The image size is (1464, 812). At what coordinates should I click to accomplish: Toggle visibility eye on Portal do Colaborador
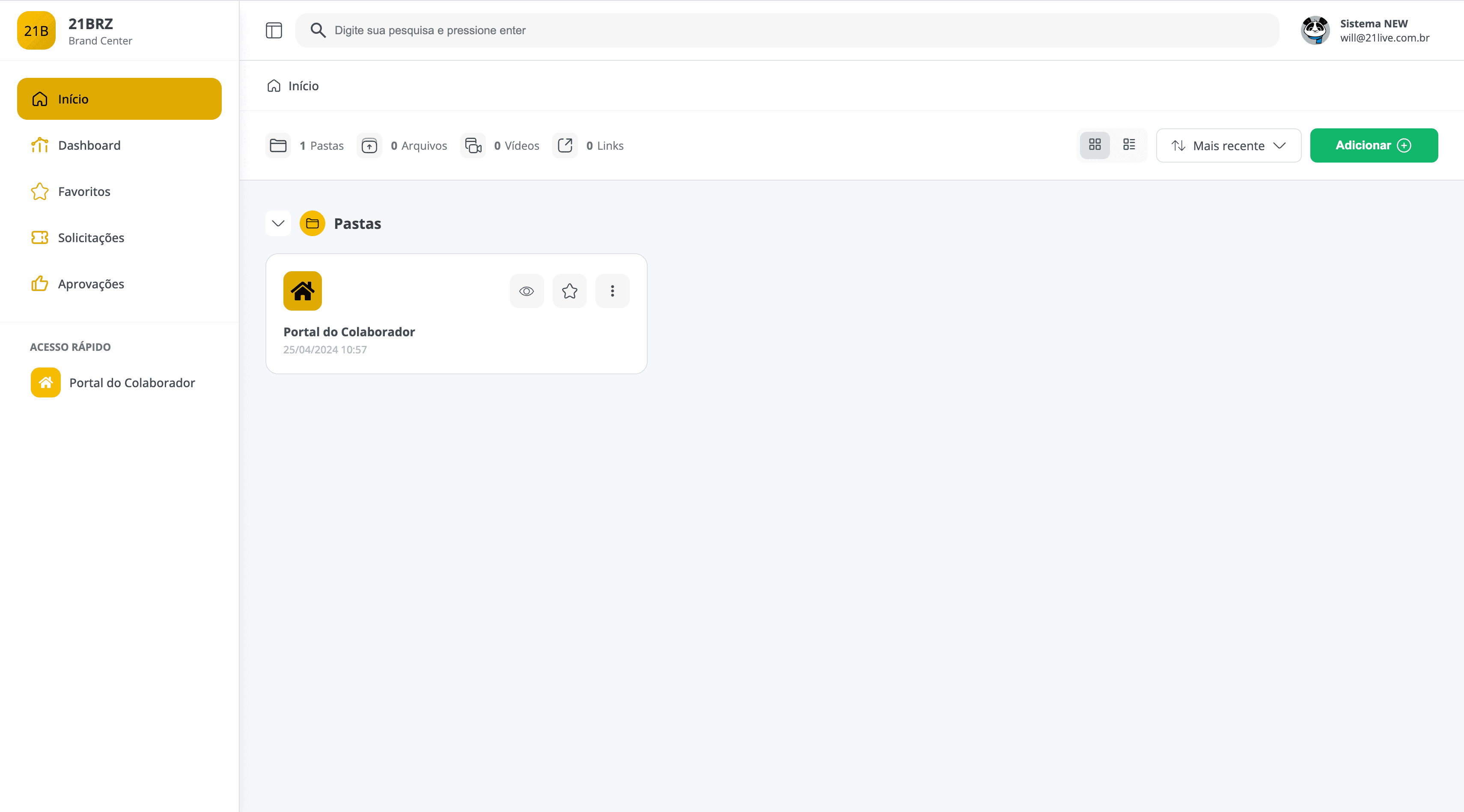[x=526, y=291]
